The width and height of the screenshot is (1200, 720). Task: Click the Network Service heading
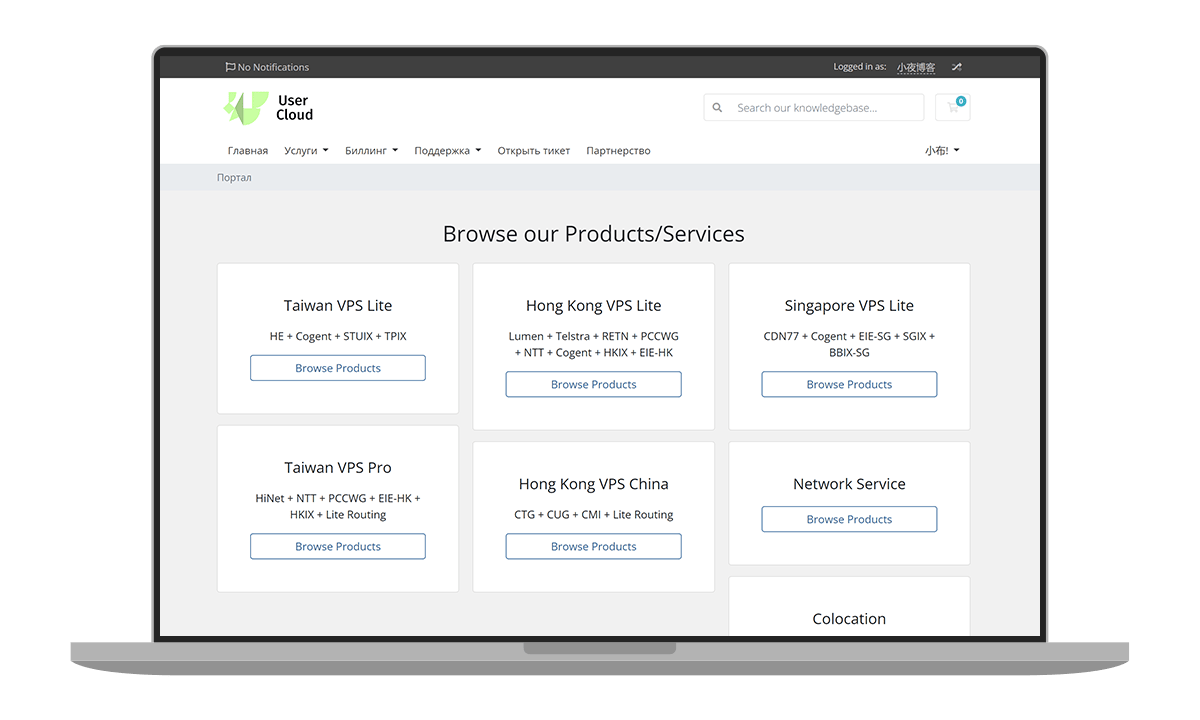tap(849, 484)
